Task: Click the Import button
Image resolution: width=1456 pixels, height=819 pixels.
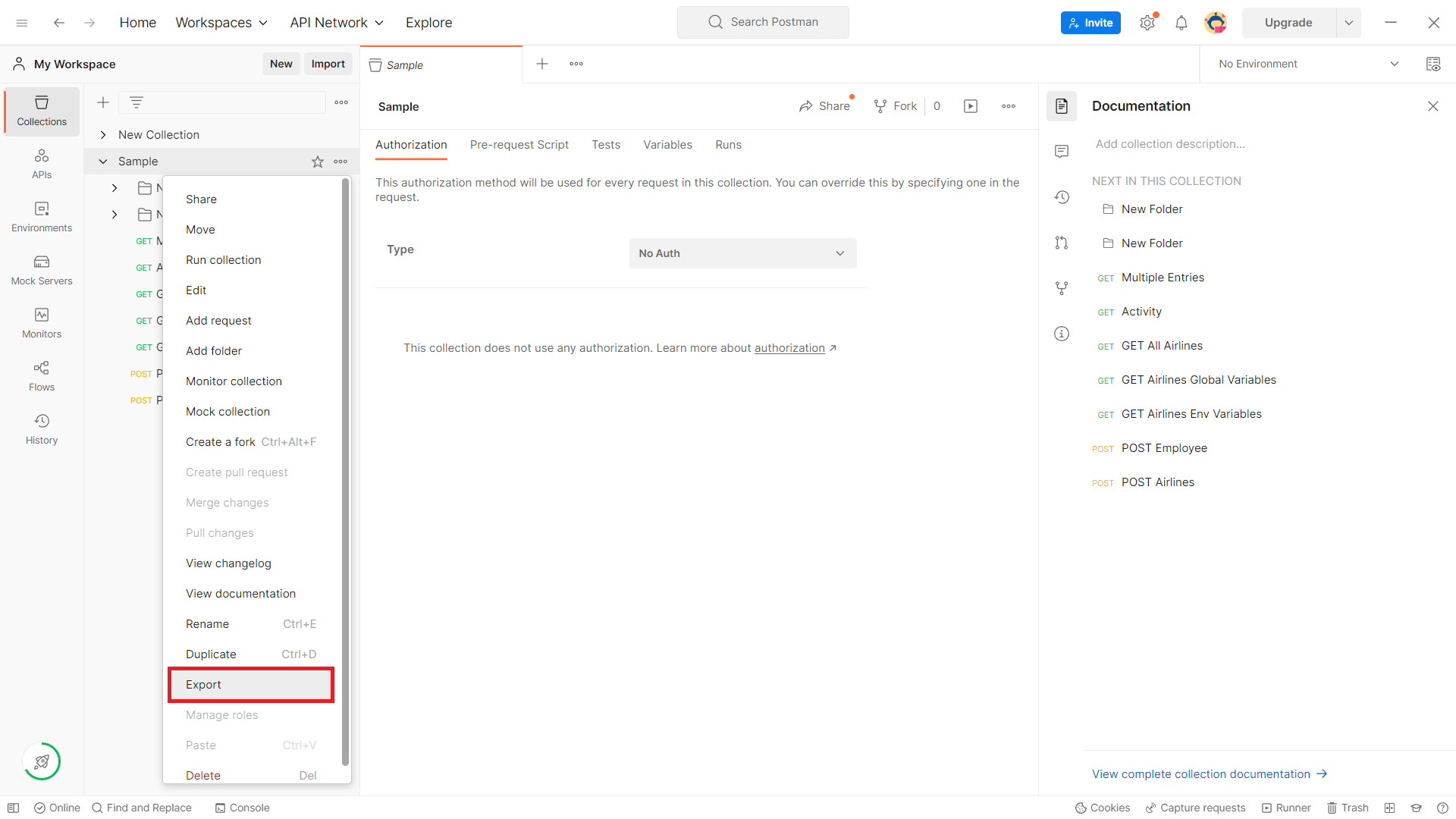Action: point(328,64)
